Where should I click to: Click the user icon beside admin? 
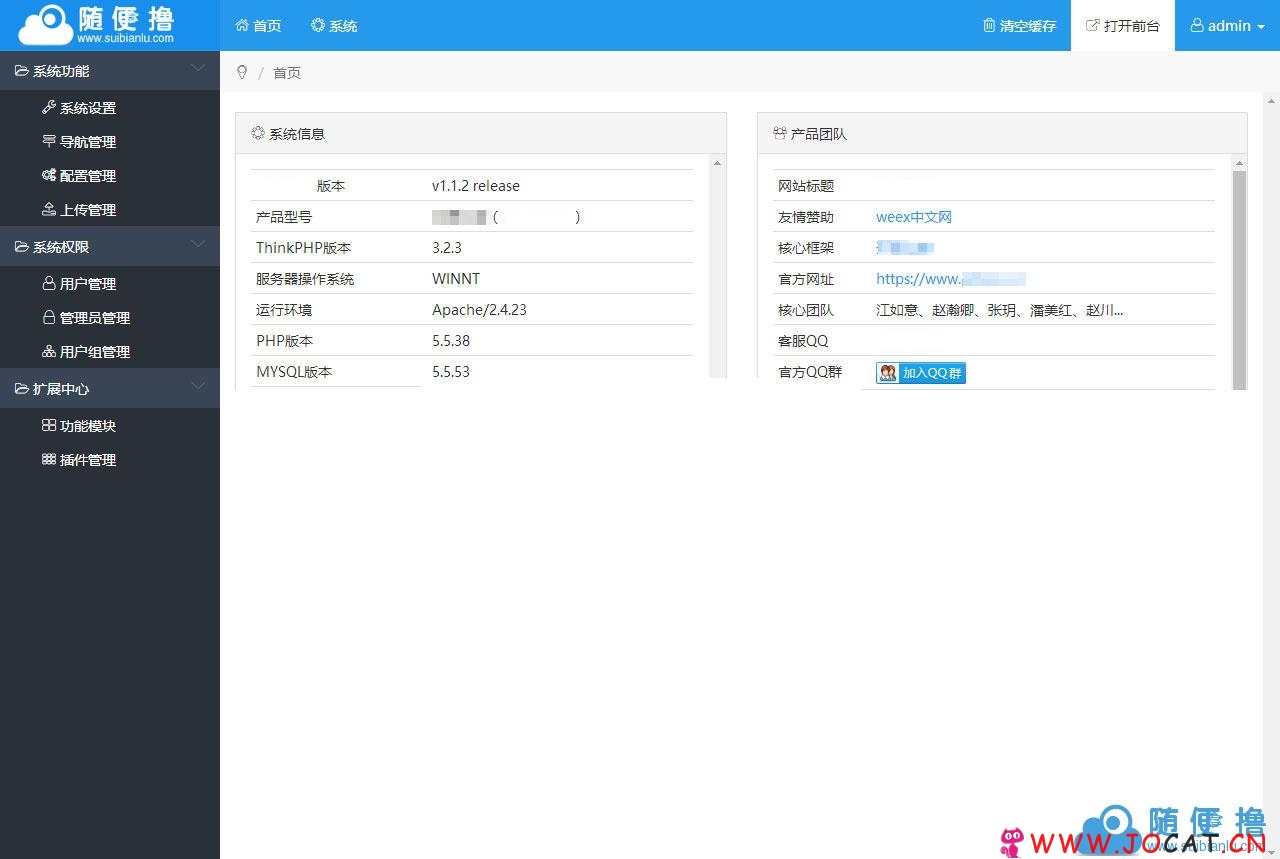tap(1197, 25)
